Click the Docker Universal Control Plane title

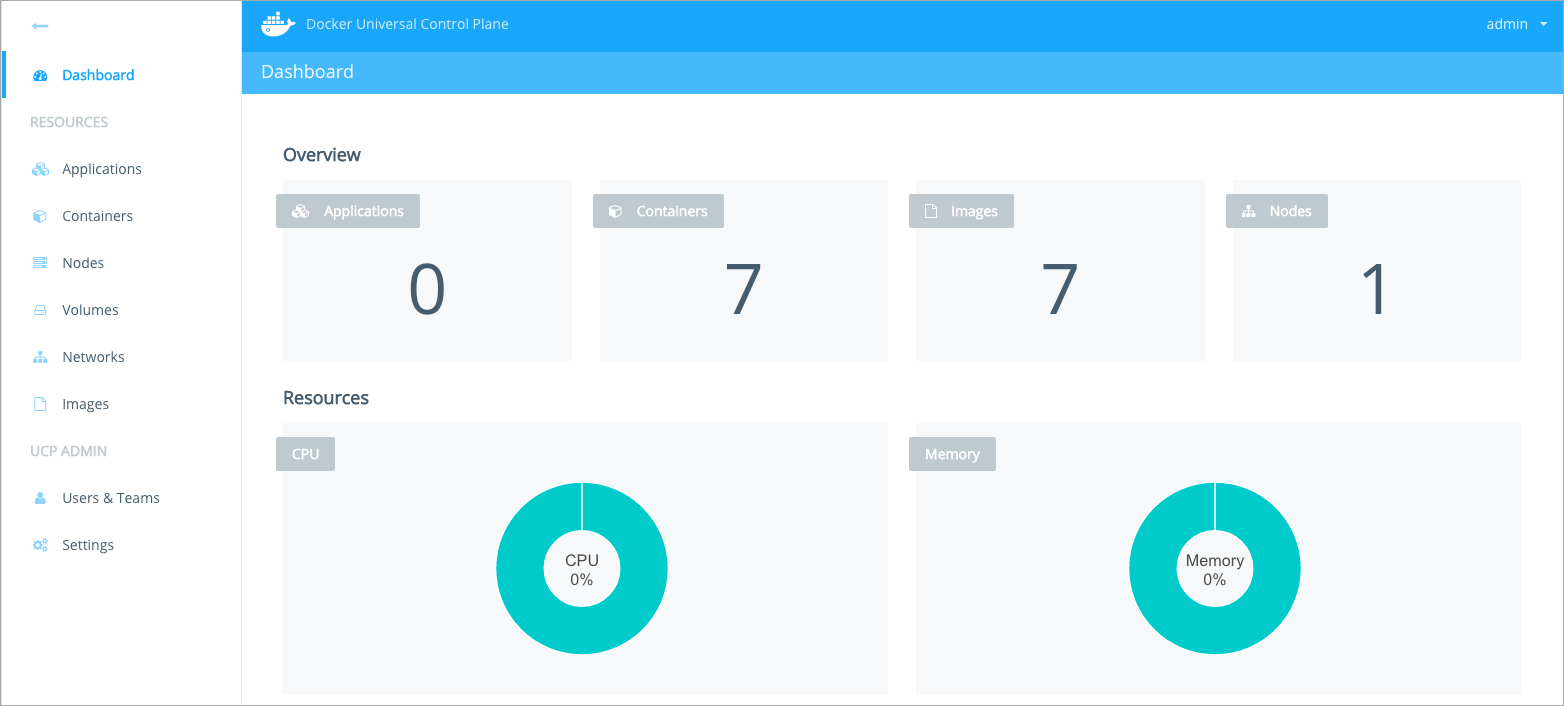pyautogui.click(x=407, y=24)
